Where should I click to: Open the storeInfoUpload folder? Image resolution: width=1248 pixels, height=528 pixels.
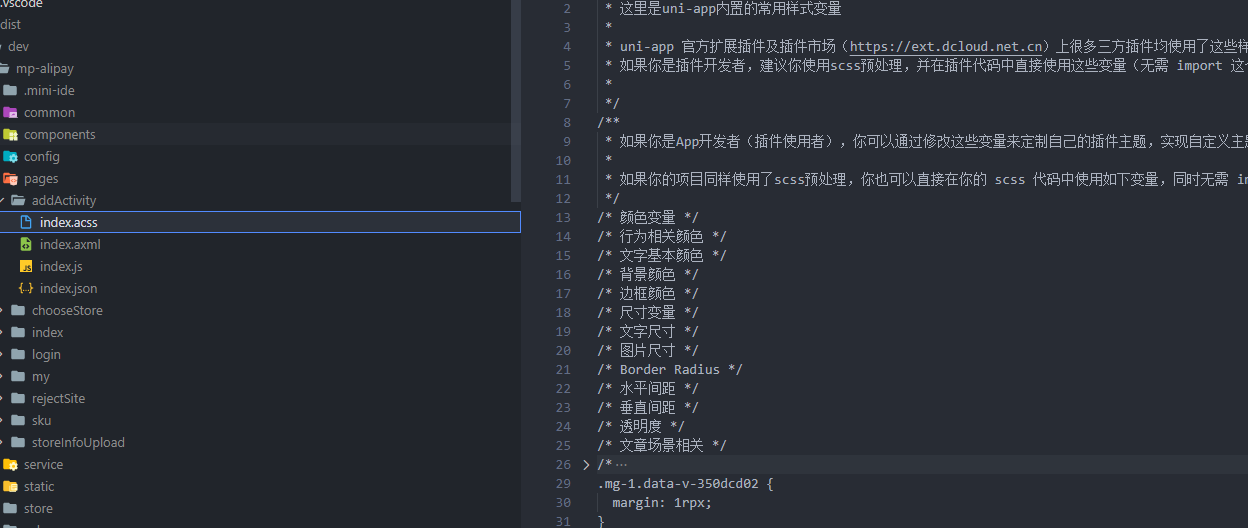tap(77, 443)
